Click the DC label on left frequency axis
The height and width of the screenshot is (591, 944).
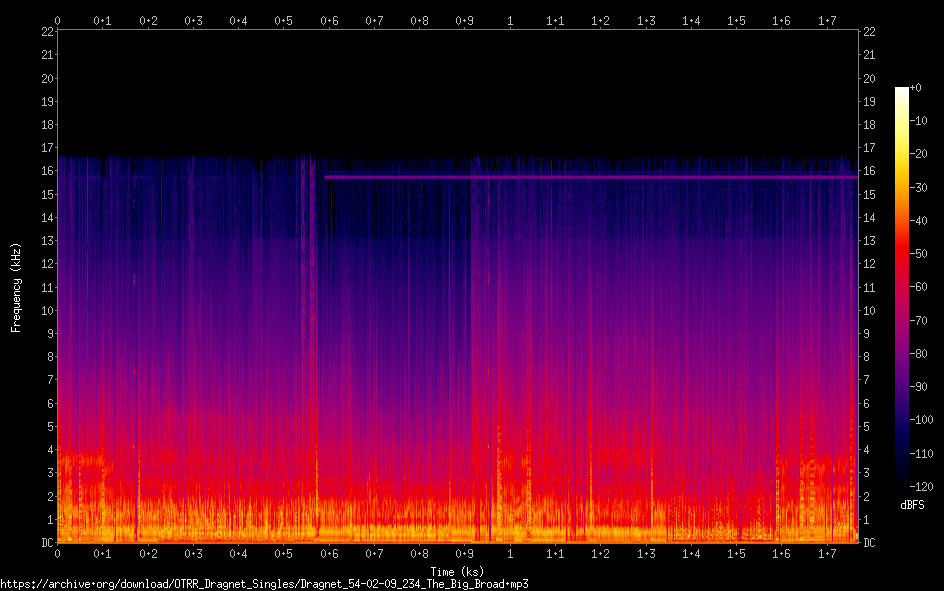pyautogui.click(x=45, y=543)
